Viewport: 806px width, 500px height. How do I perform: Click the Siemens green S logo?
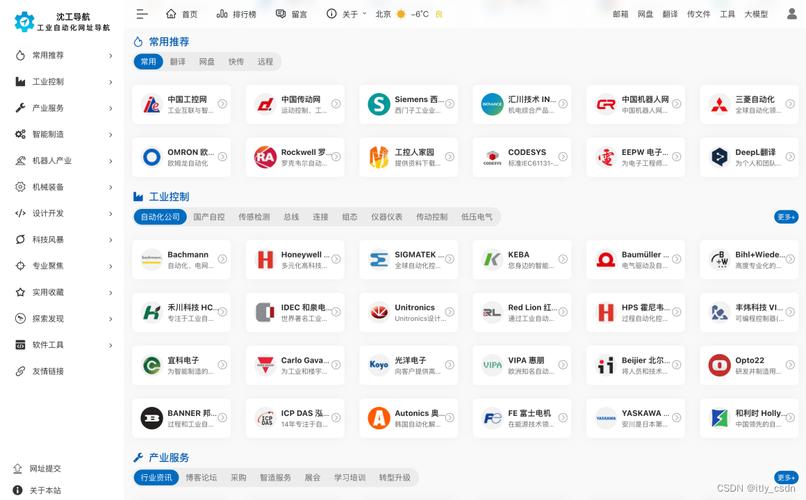tap(379, 104)
